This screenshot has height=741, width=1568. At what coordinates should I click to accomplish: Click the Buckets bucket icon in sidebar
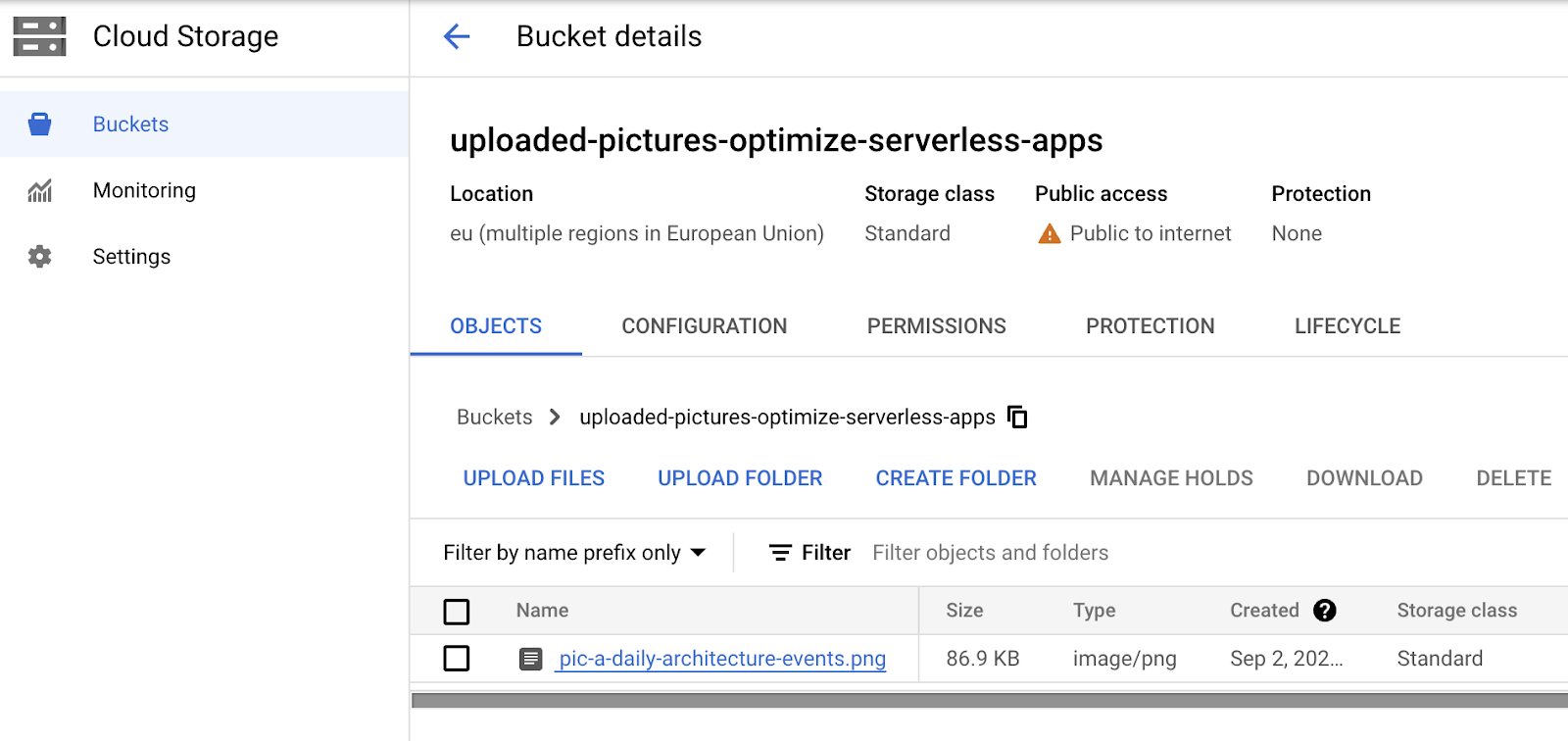(39, 124)
